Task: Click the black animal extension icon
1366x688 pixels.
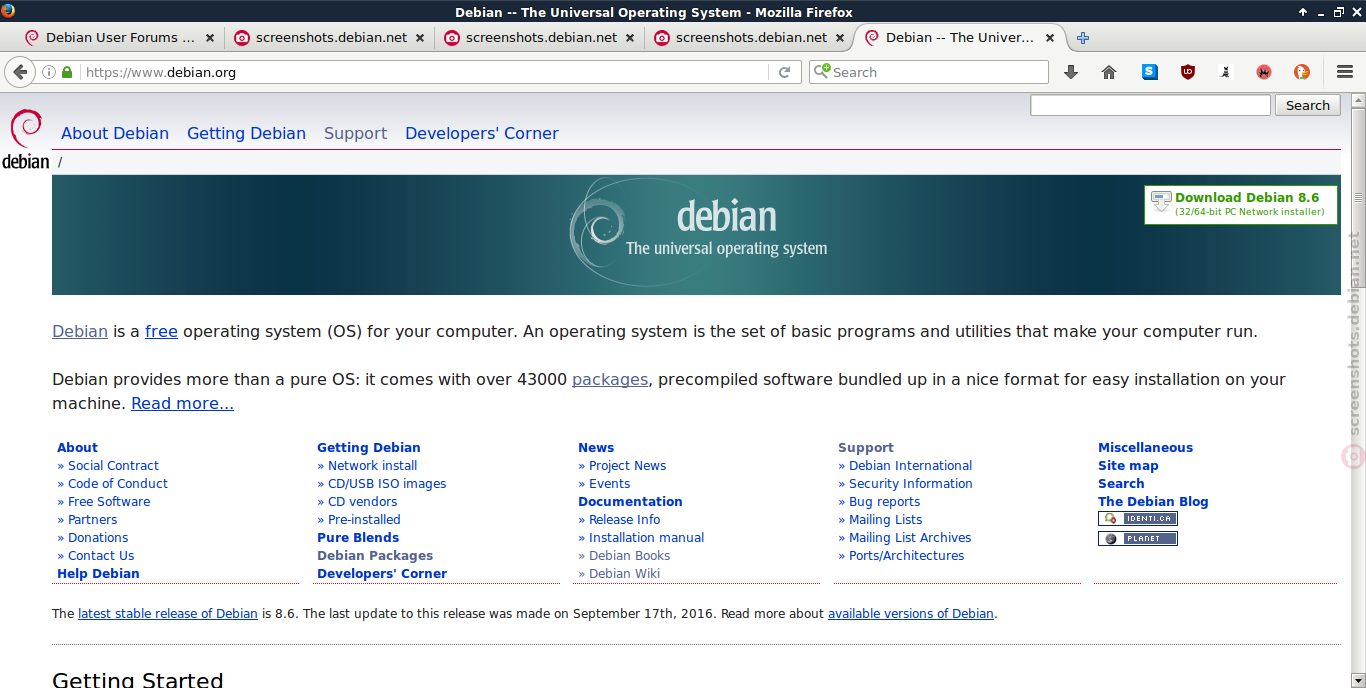Action: coord(1226,72)
